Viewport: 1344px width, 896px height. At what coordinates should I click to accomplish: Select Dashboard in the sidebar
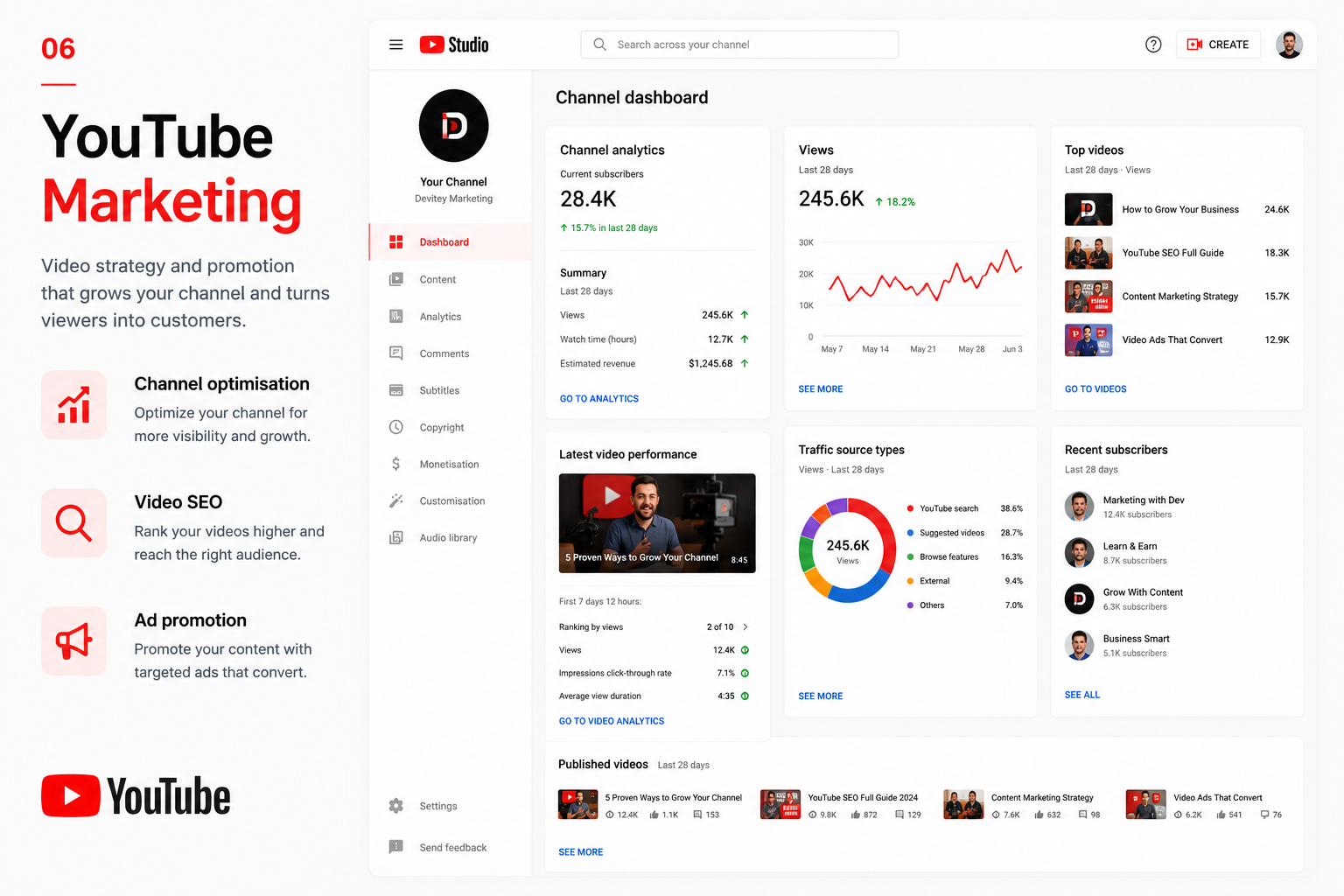451,242
